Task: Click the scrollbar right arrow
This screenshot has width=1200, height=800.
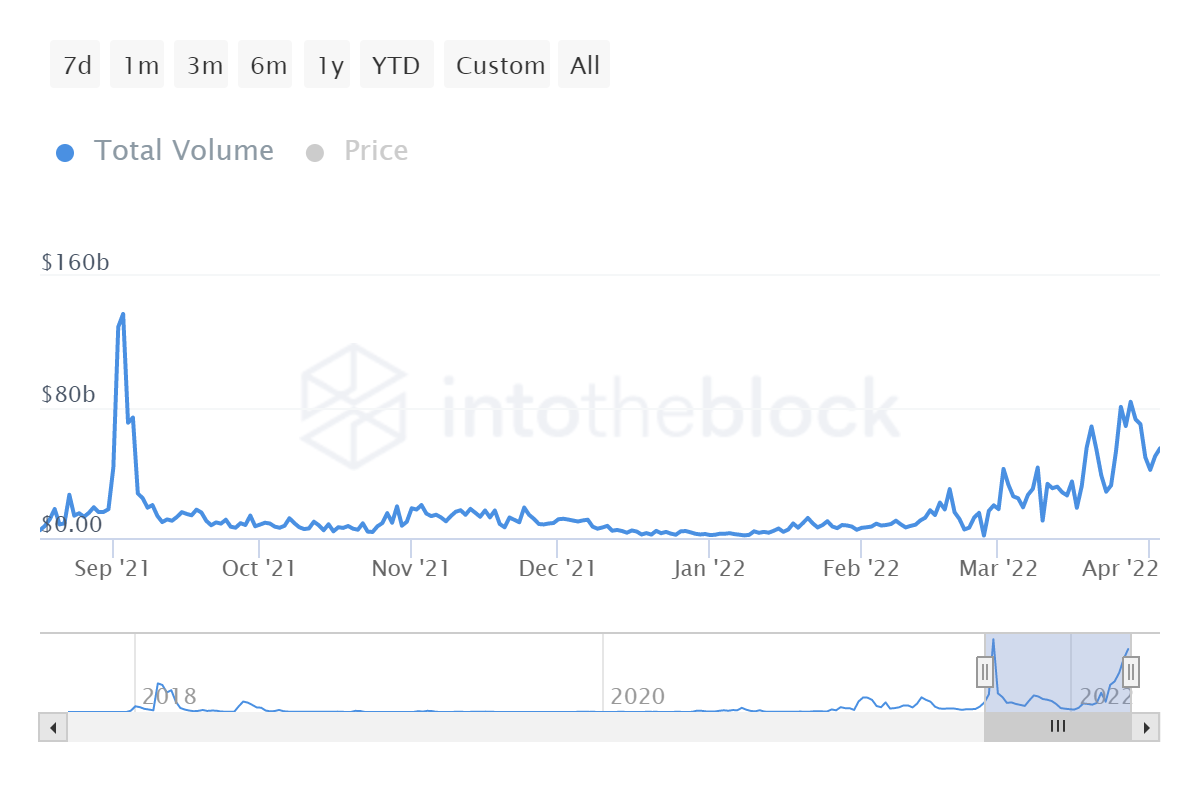Action: pos(1147,727)
